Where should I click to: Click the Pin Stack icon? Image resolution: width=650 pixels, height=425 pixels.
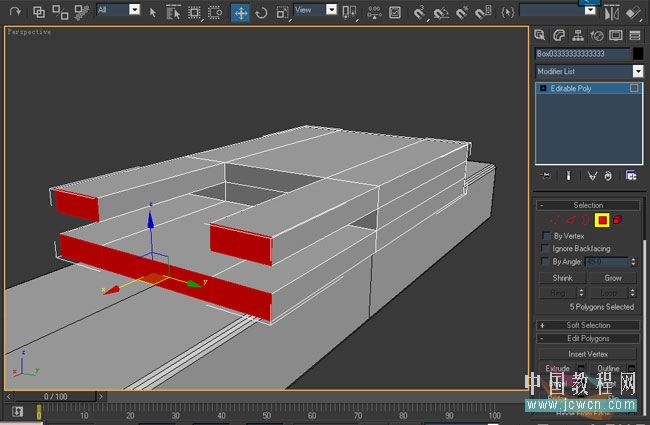point(546,176)
